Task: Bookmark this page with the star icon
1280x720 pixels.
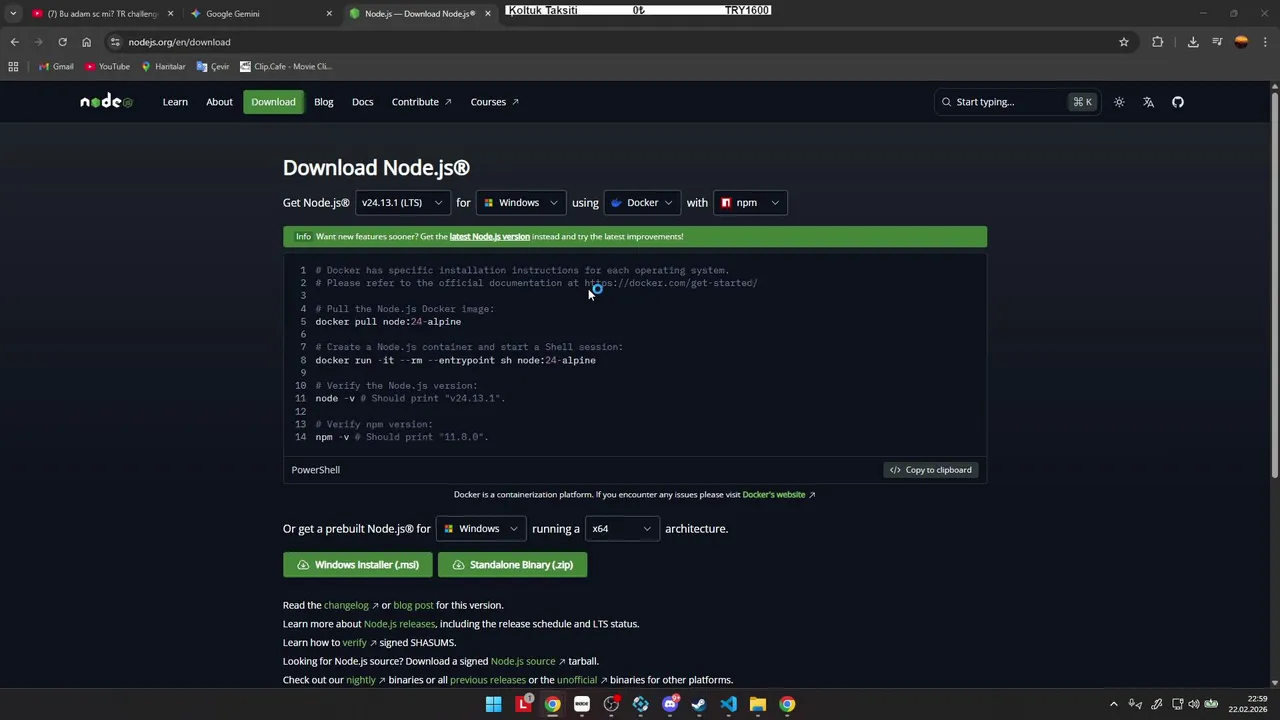Action: (x=1124, y=42)
